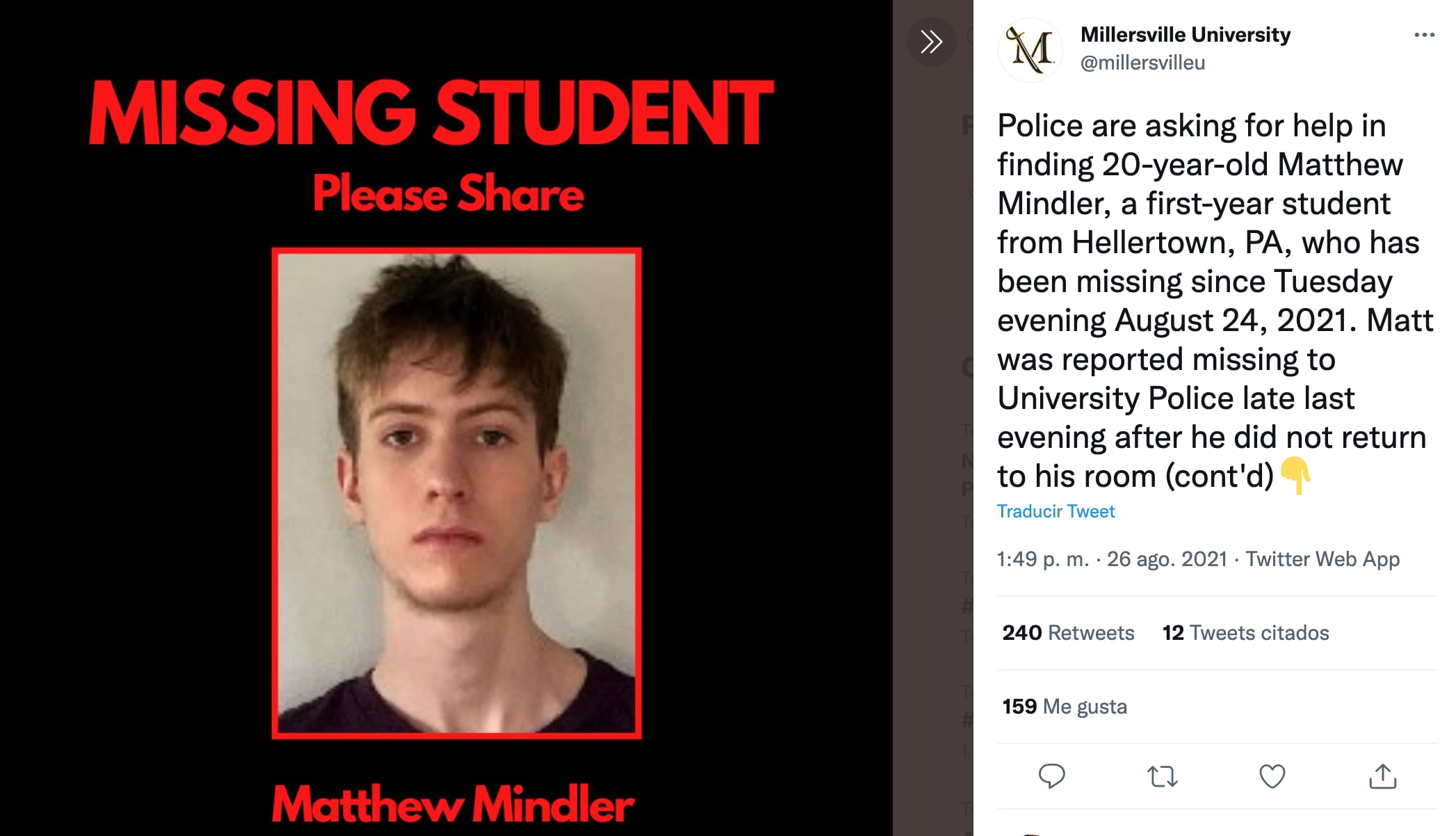Click the MISSING STUDENT headline on poster
Image resolution: width=1456 pixels, height=836 pixels.
431,113
